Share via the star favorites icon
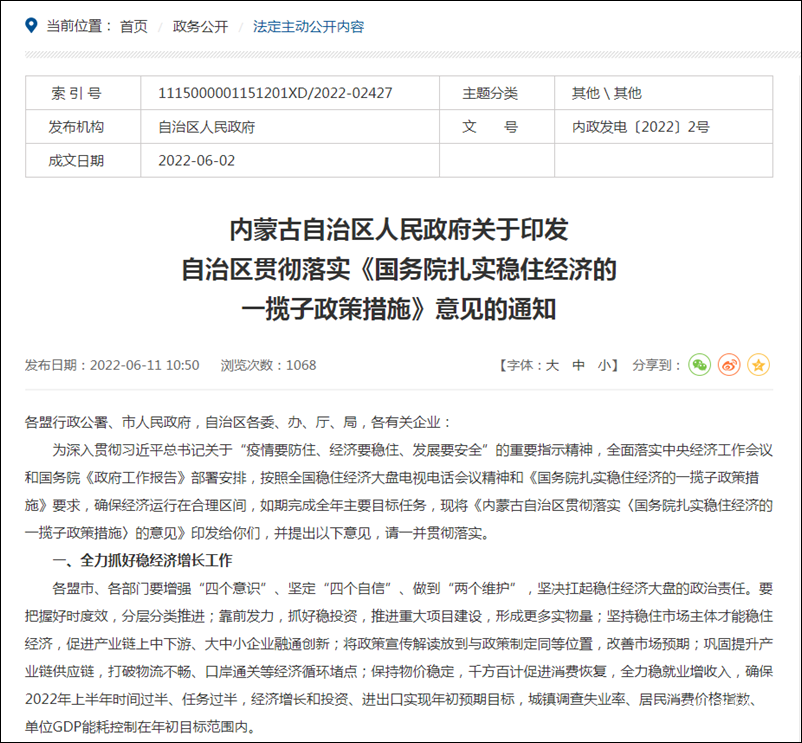 click(x=759, y=365)
